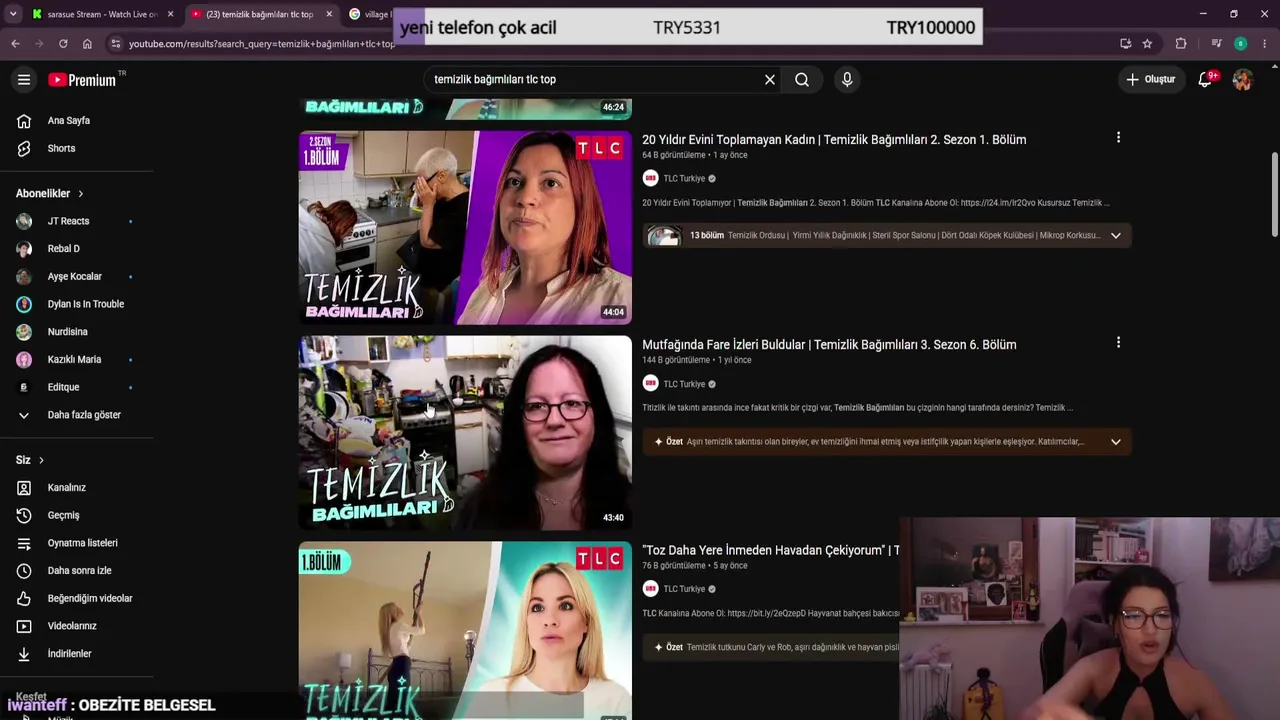This screenshot has width=1280, height=720.
Task: Reload the page in Chrome
Action: (x=63, y=44)
